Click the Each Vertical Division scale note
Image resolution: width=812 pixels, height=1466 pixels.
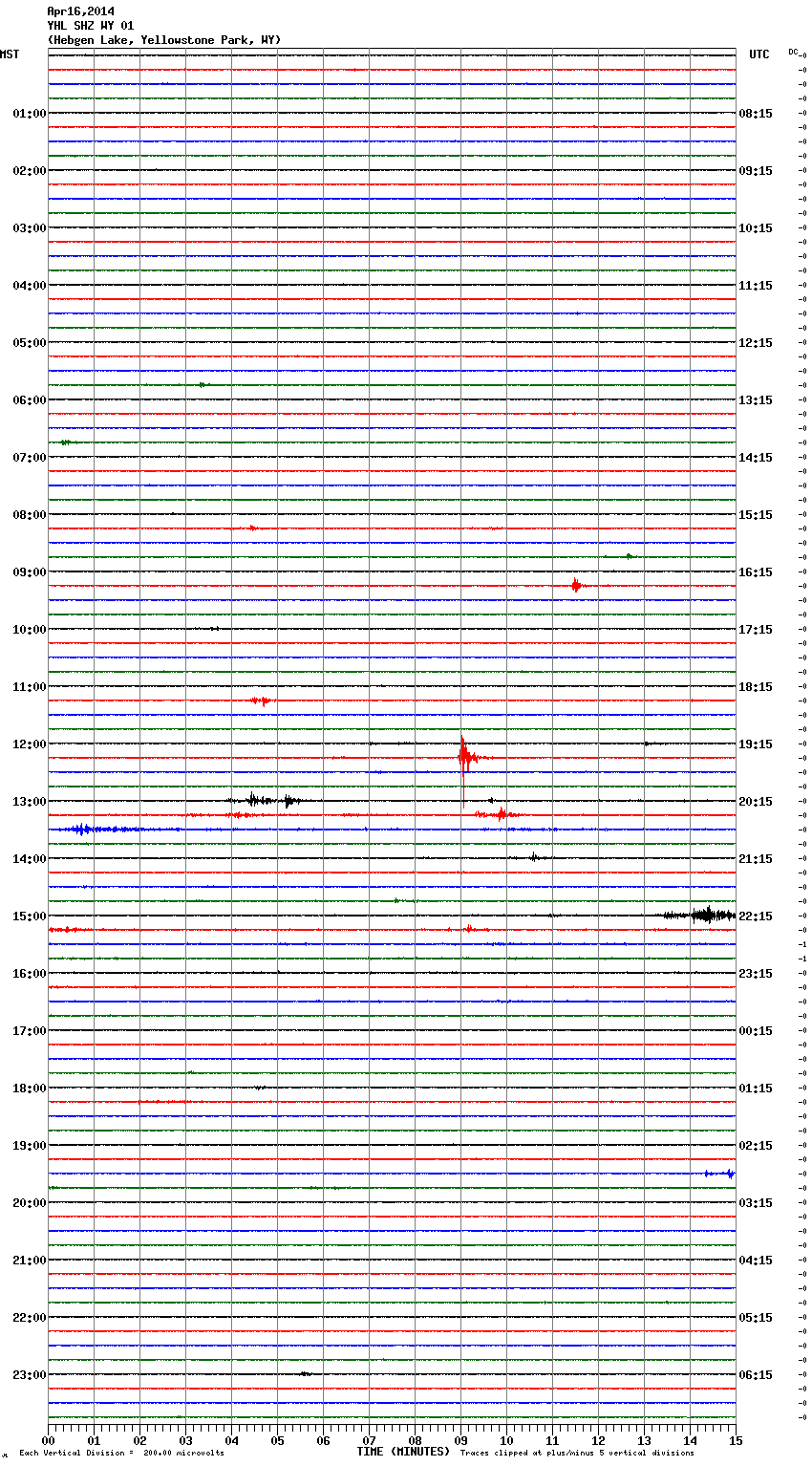tap(121, 1454)
